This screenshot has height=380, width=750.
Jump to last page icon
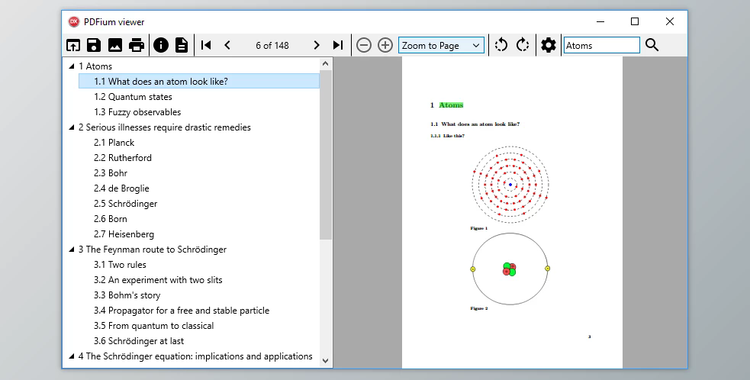click(338, 45)
